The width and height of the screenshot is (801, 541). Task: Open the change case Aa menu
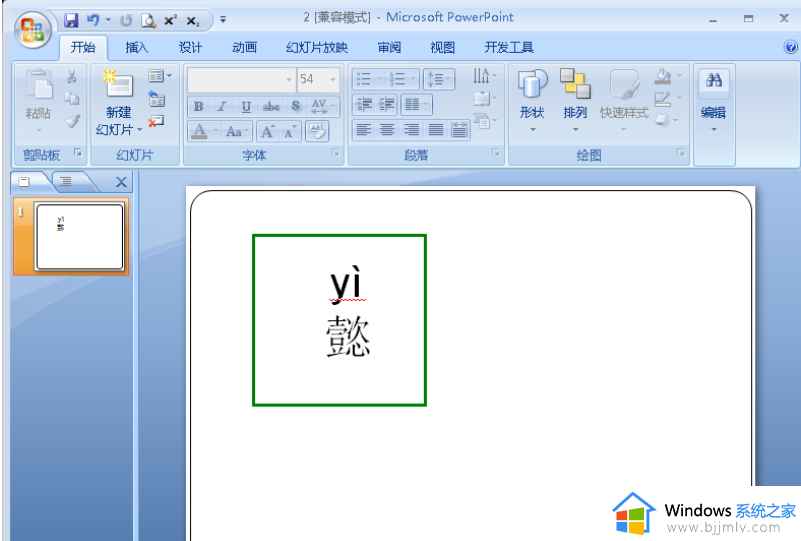pyautogui.click(x=237, y=132)
